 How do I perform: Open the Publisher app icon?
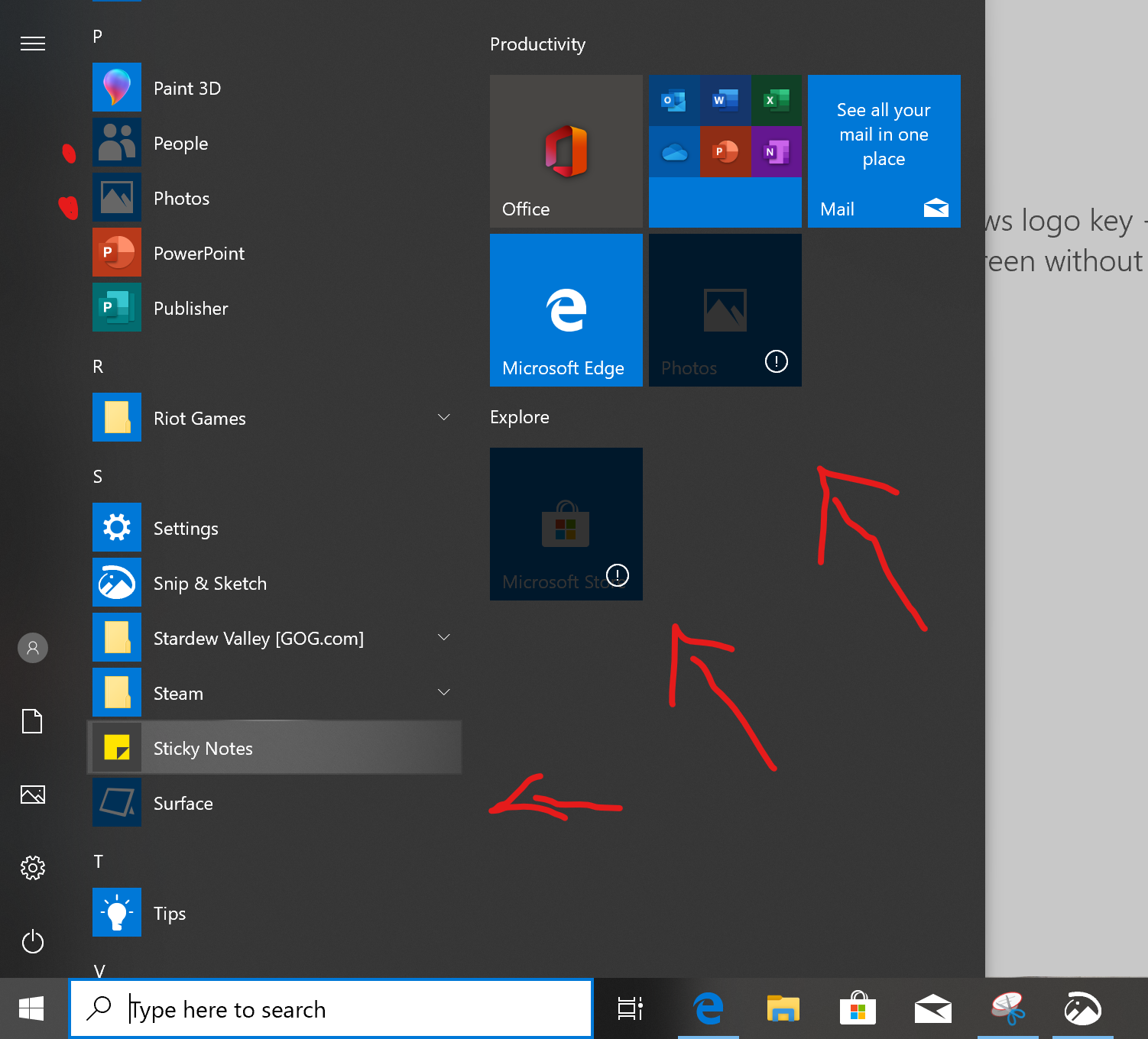pyautogui.click(x=117, y=307)
